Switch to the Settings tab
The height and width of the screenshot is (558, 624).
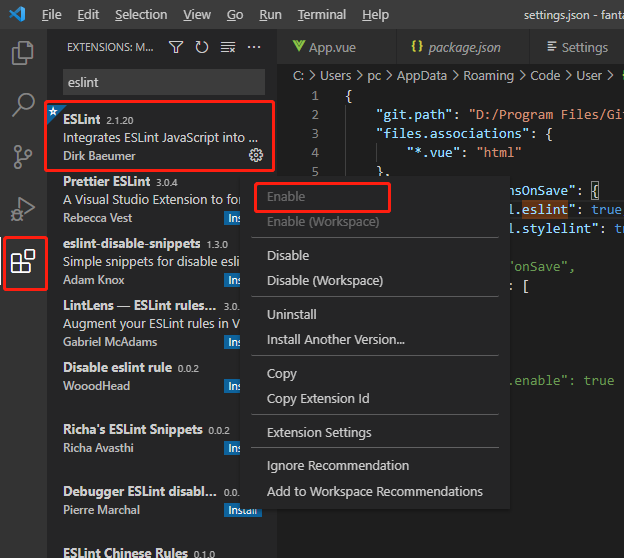click(x=577, y=47)
